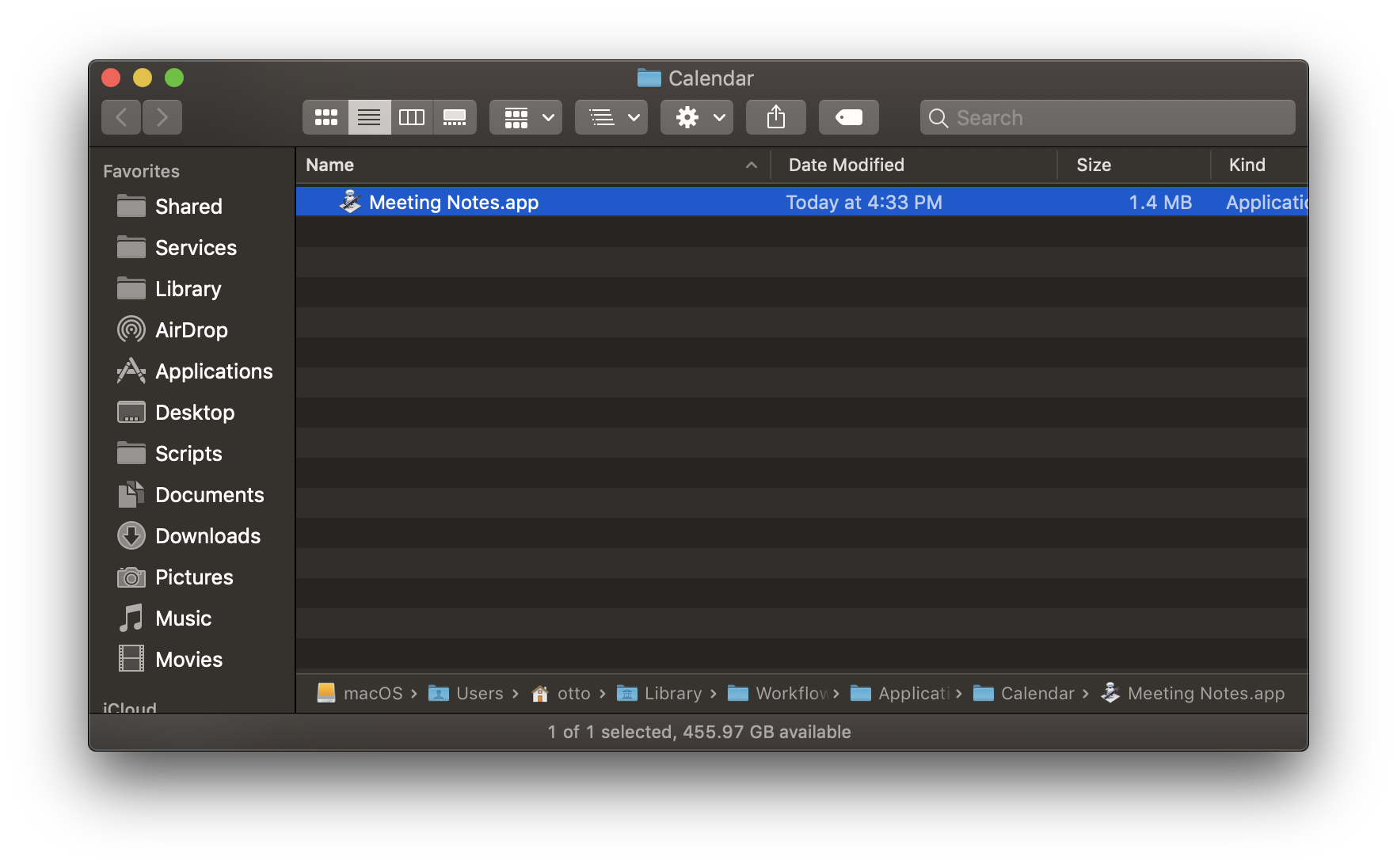Open the action gear dropdown
This screenshot has width=1397, height=868.
point(696,116)
